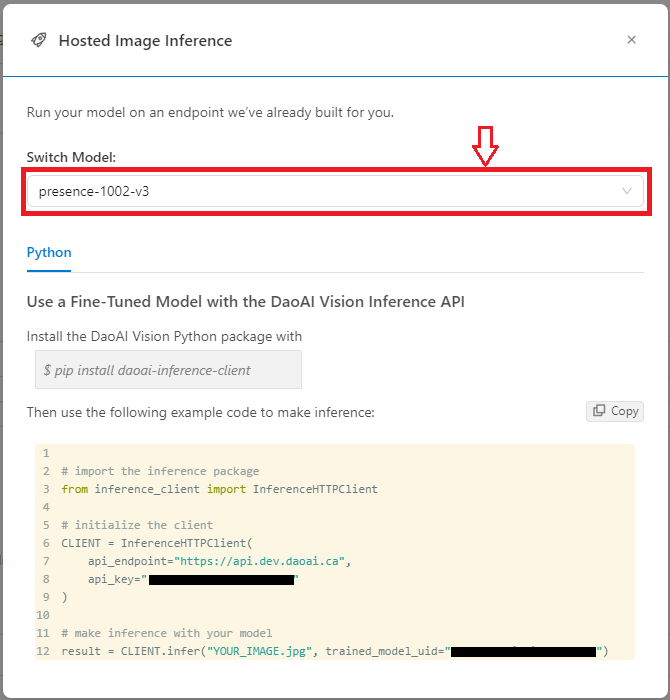670x700 pixels.
Task: Click line number 12 in code block
Action: tap(43, 651)
